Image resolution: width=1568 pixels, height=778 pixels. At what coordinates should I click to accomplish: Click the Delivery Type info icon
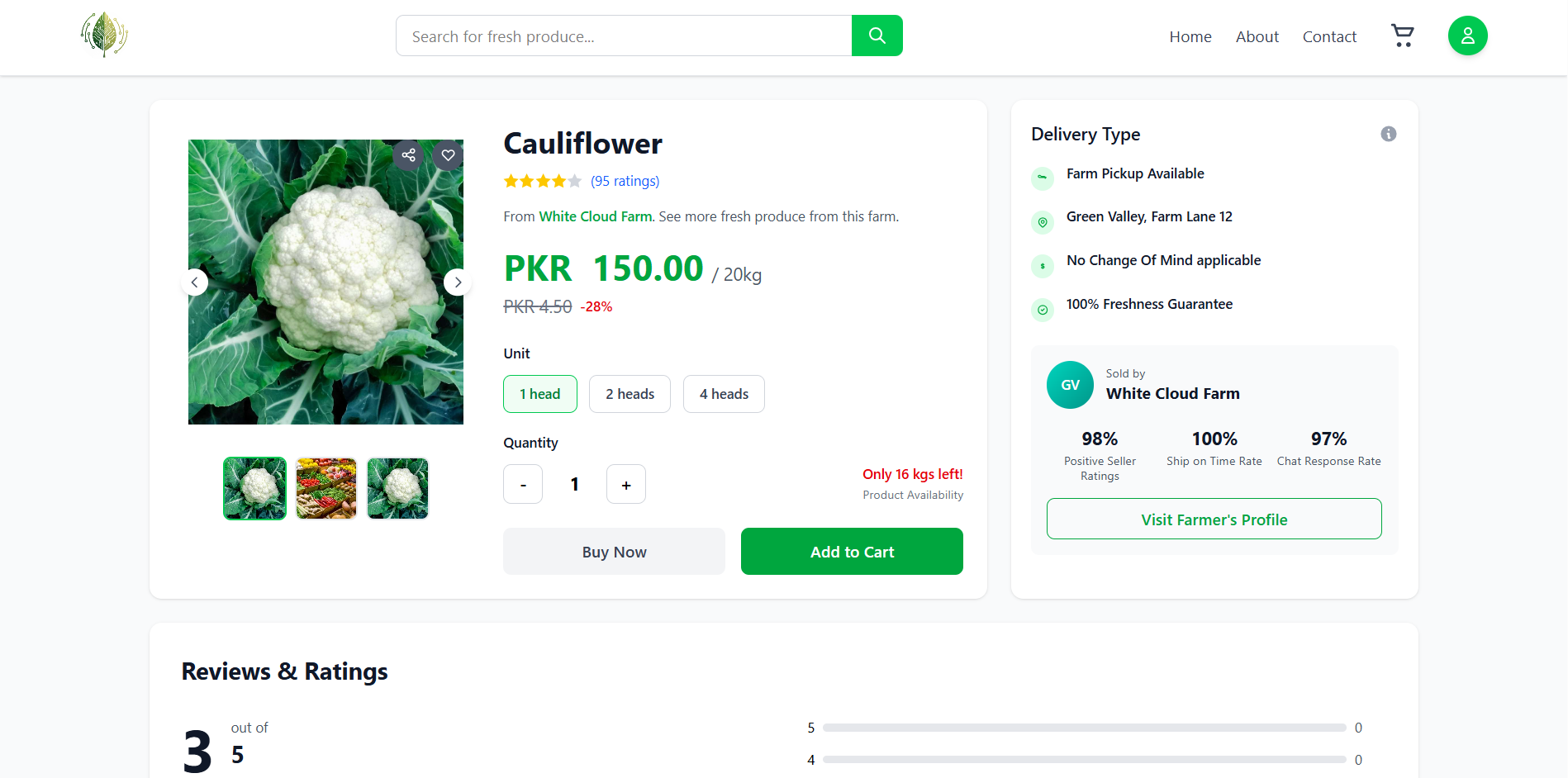click(x=1388, y=134)
